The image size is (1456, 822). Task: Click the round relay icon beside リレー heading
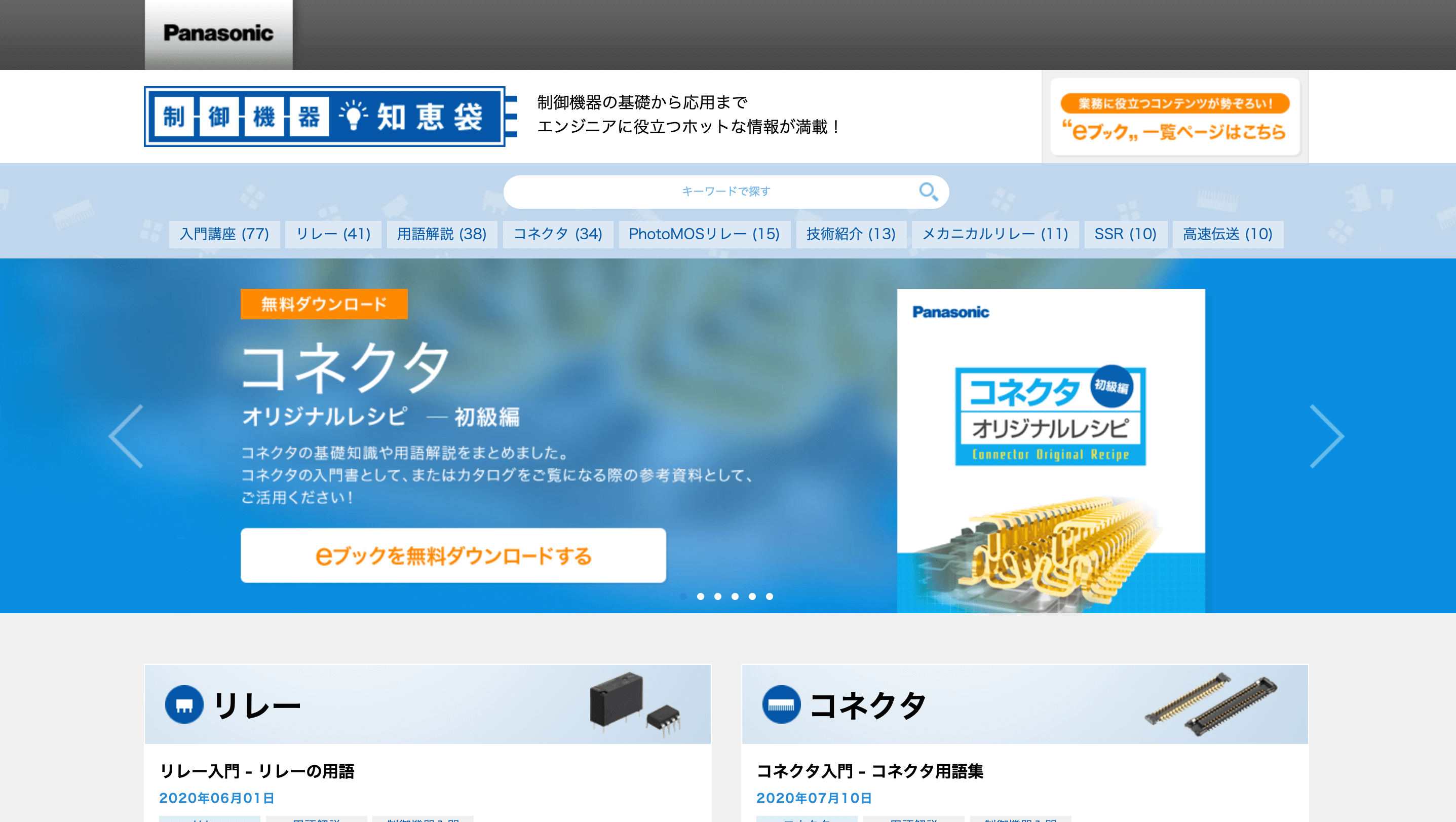pos(184,704)
